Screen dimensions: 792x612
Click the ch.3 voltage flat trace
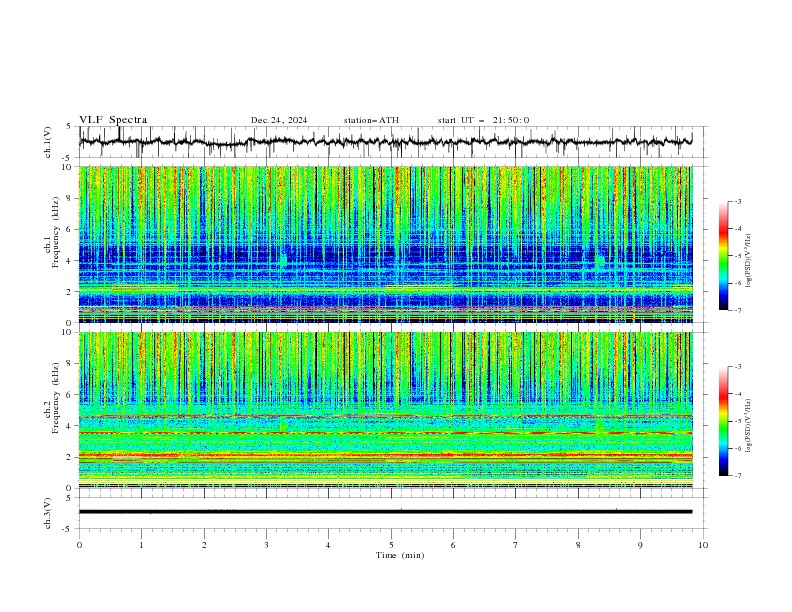[386, 512]
